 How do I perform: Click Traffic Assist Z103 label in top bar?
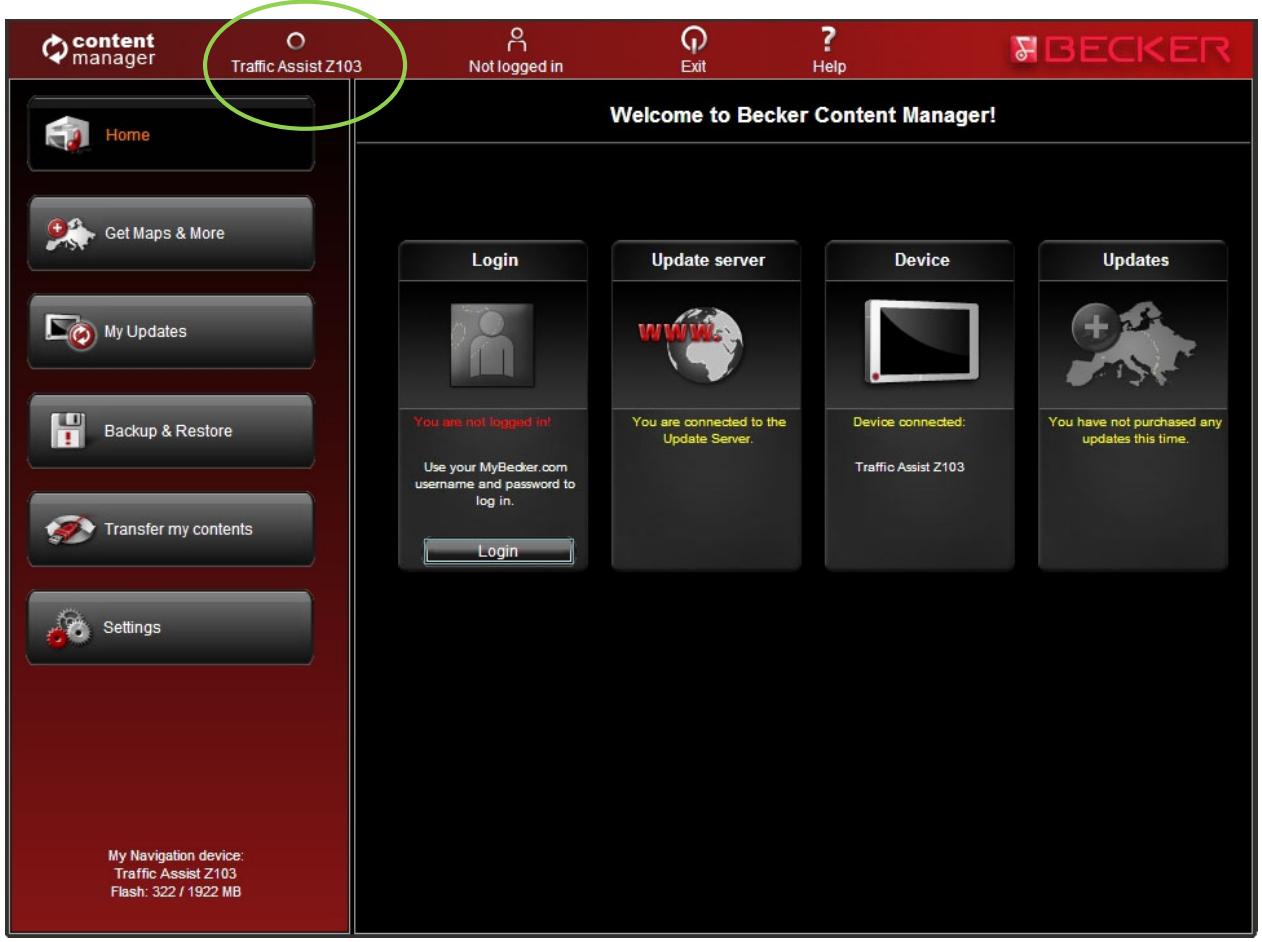pos(296,68)
